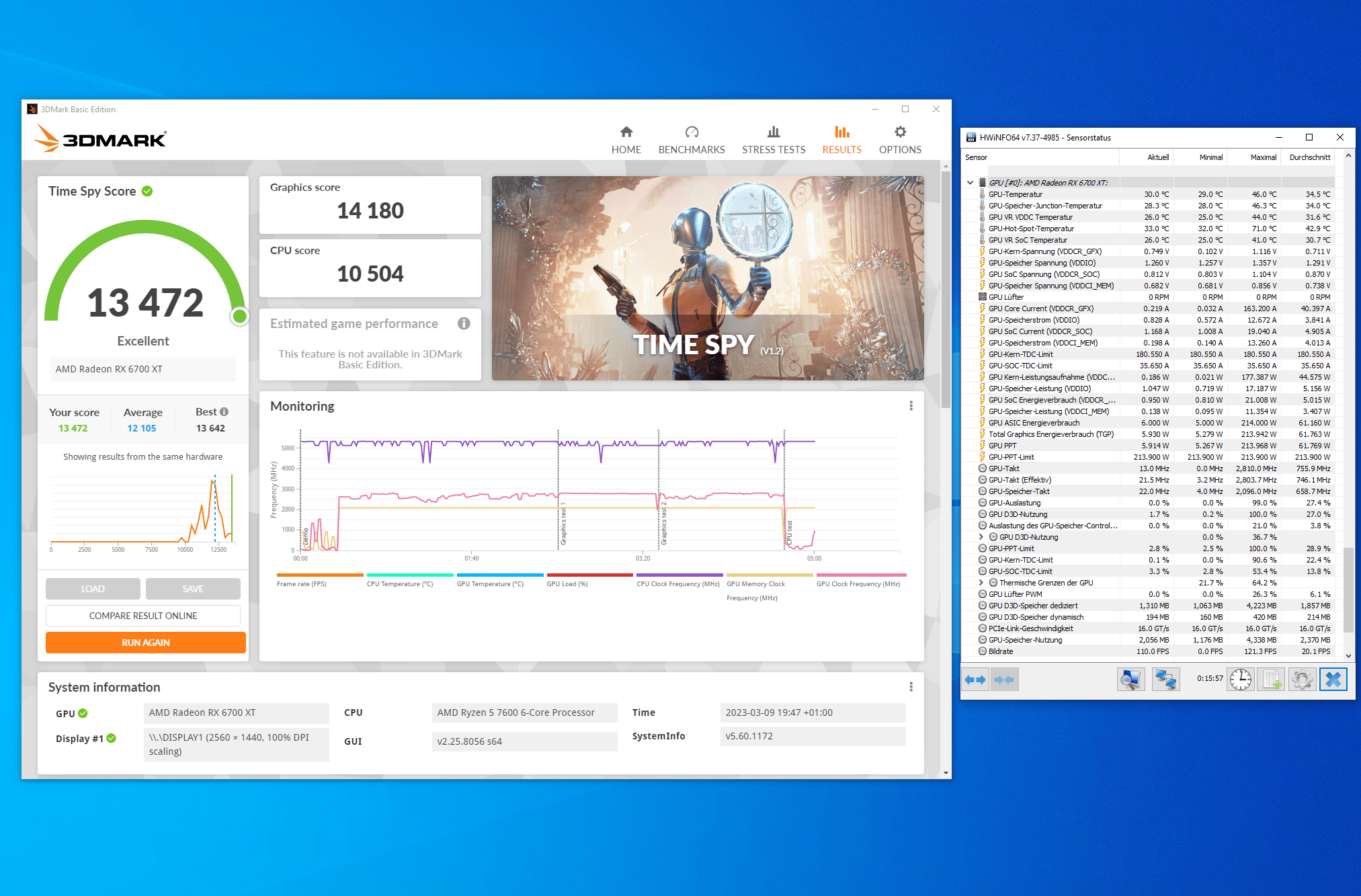Expand the GPU D3D-Nutzung sub-group row
The height and width of the screenshot is (896, 1361).
click(981, 537)
